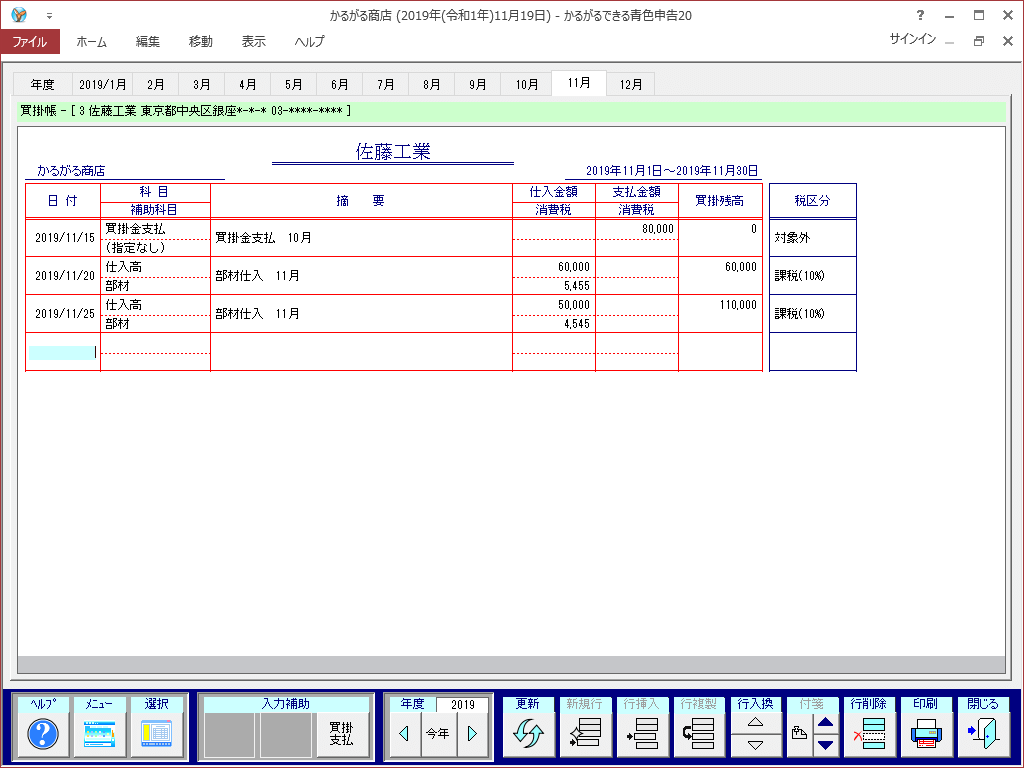Switch to the 5月 tab
Viewport: 1024px width, 768px height.
293,84
